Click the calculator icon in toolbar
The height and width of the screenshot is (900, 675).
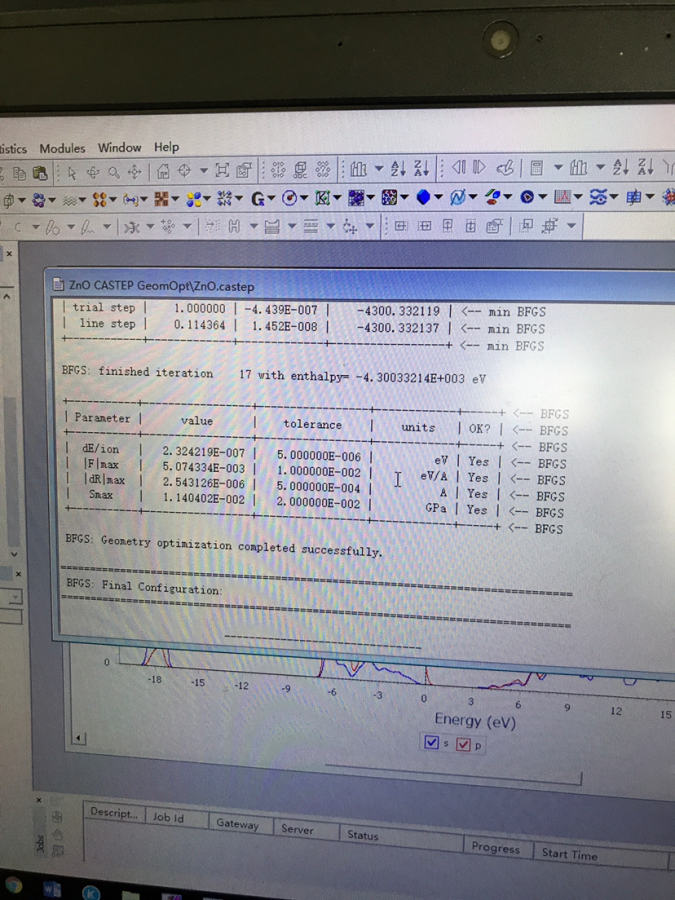click(537, 168)
